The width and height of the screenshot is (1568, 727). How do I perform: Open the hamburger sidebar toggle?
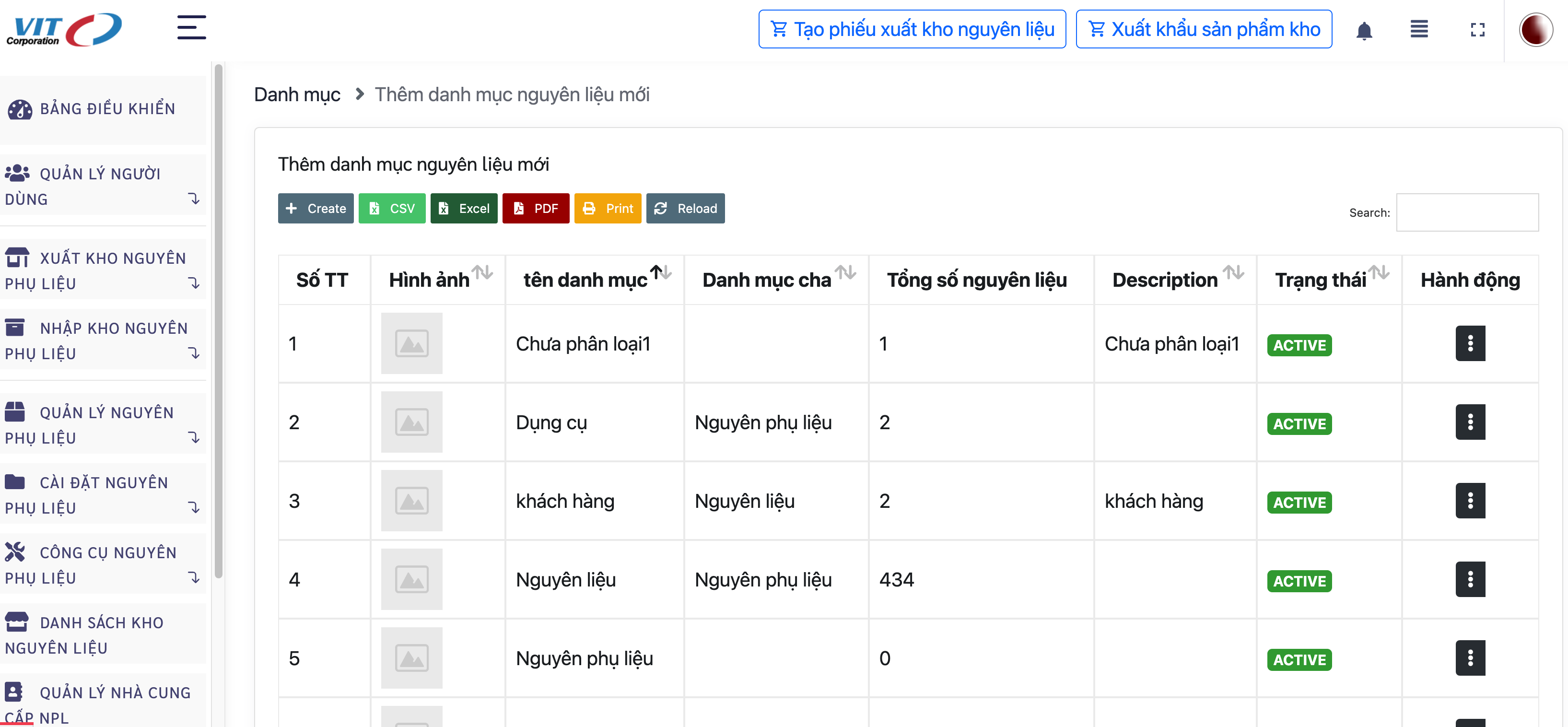coord(191,28)
